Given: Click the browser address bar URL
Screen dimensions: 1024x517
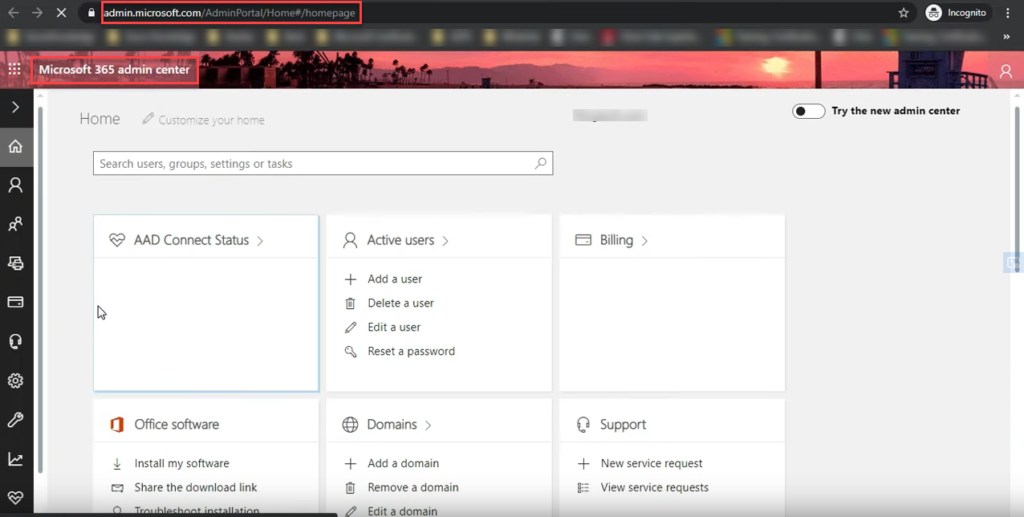Looking at the screenshot, I should click(x=230, y=12).
